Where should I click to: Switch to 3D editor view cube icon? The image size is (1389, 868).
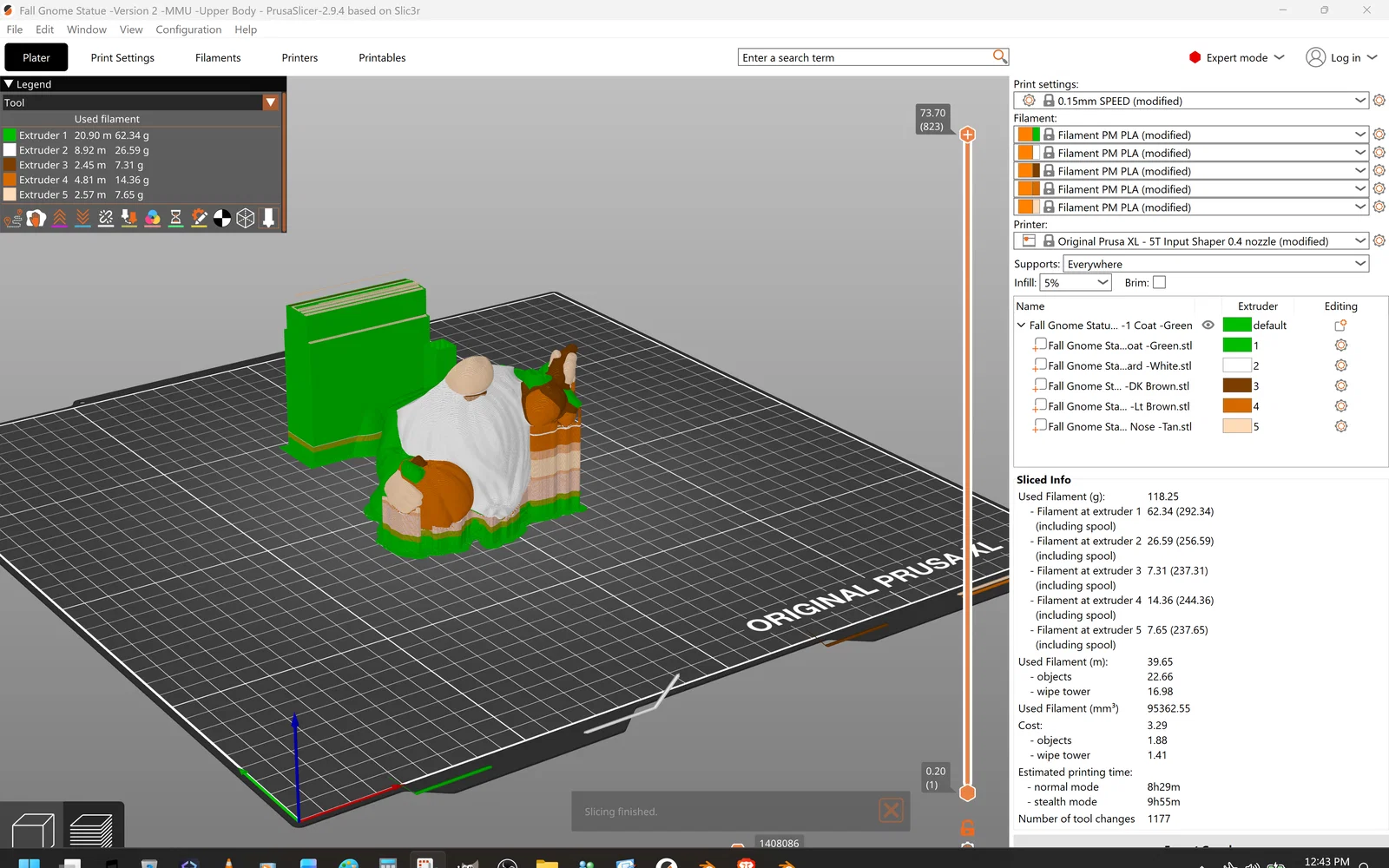(x=33, y=830)
